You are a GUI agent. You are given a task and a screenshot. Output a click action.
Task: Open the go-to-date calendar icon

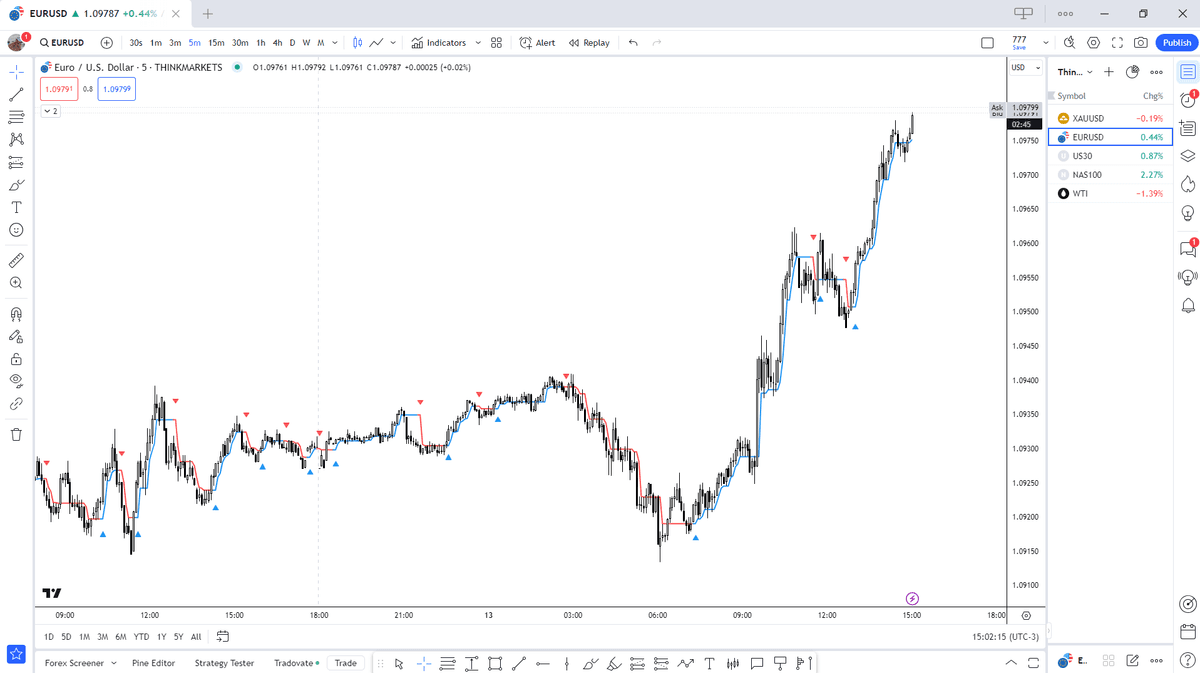click(x=222, y=636)
